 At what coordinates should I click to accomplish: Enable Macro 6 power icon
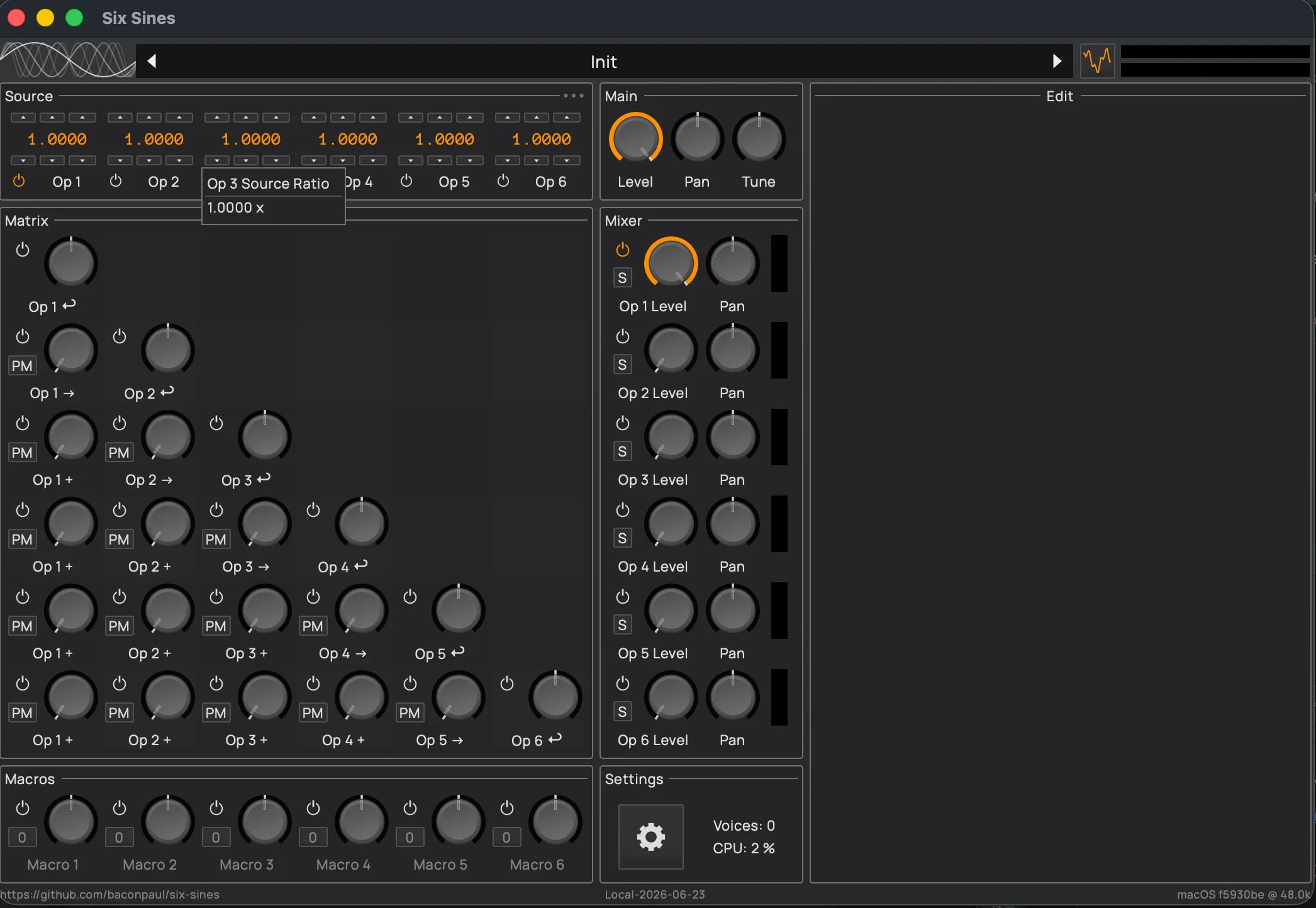point(507,808)
